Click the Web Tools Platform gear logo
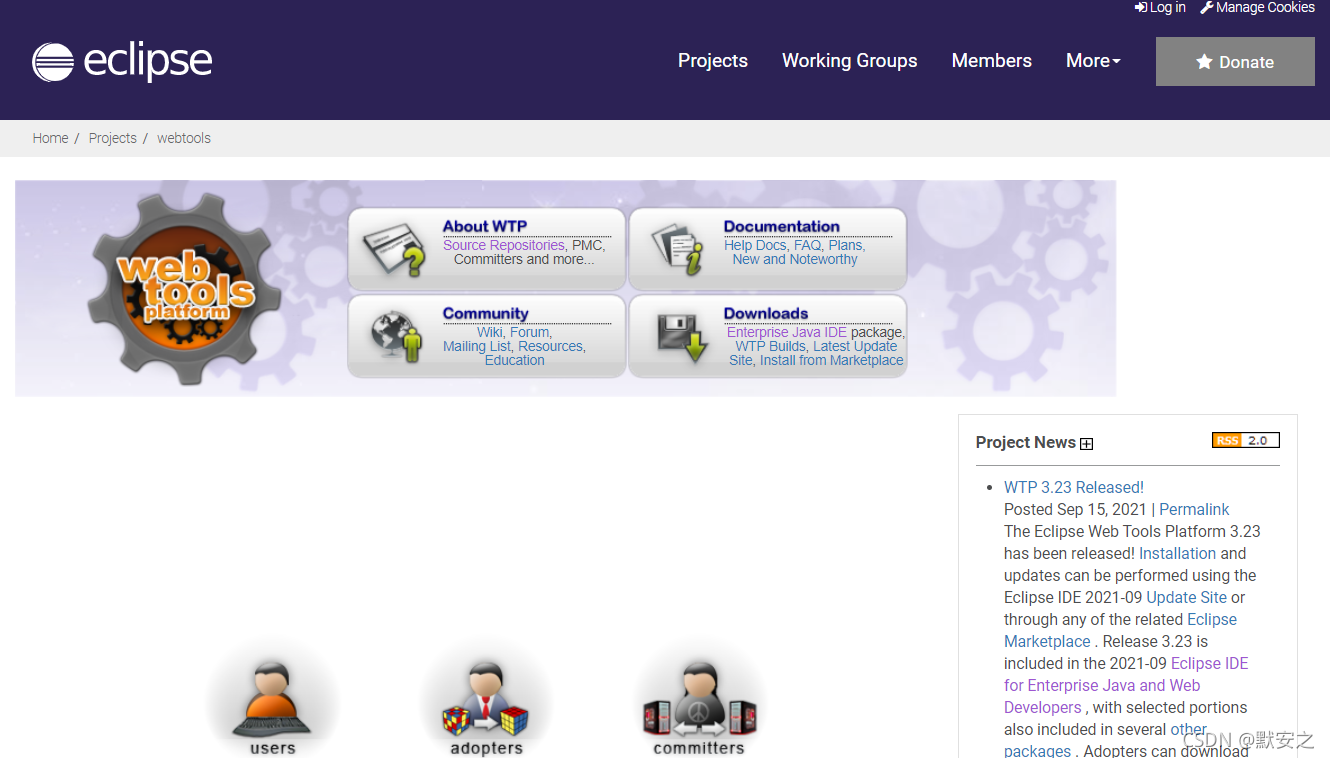 coord(182,288)
